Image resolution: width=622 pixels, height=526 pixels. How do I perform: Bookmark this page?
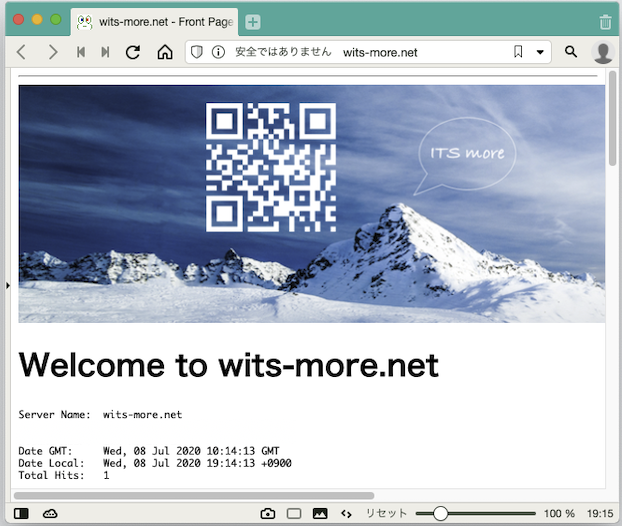[x=518, y=52]
